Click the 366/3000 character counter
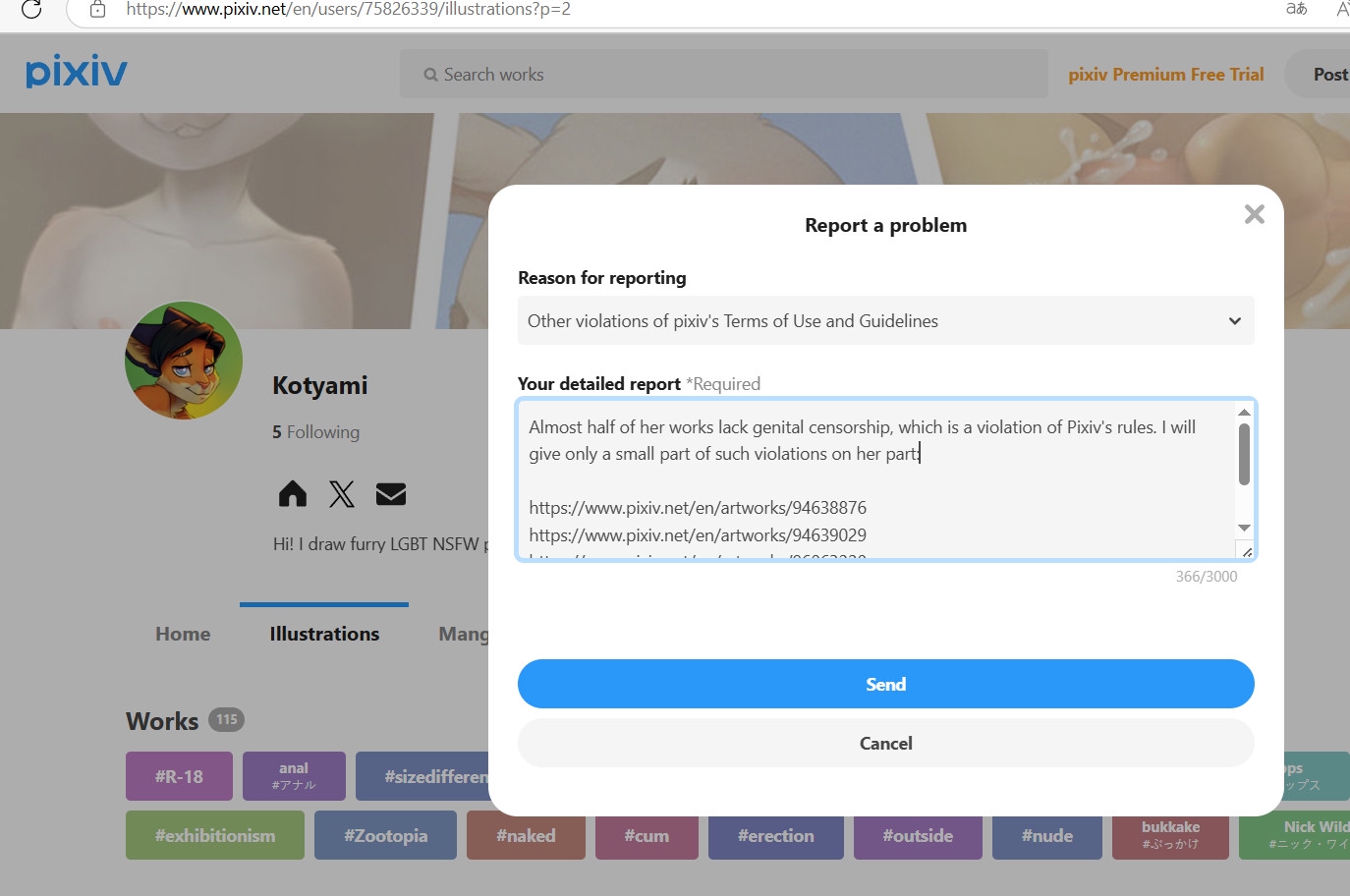This screenshot has width=1350, height=896. (1207, 577)
